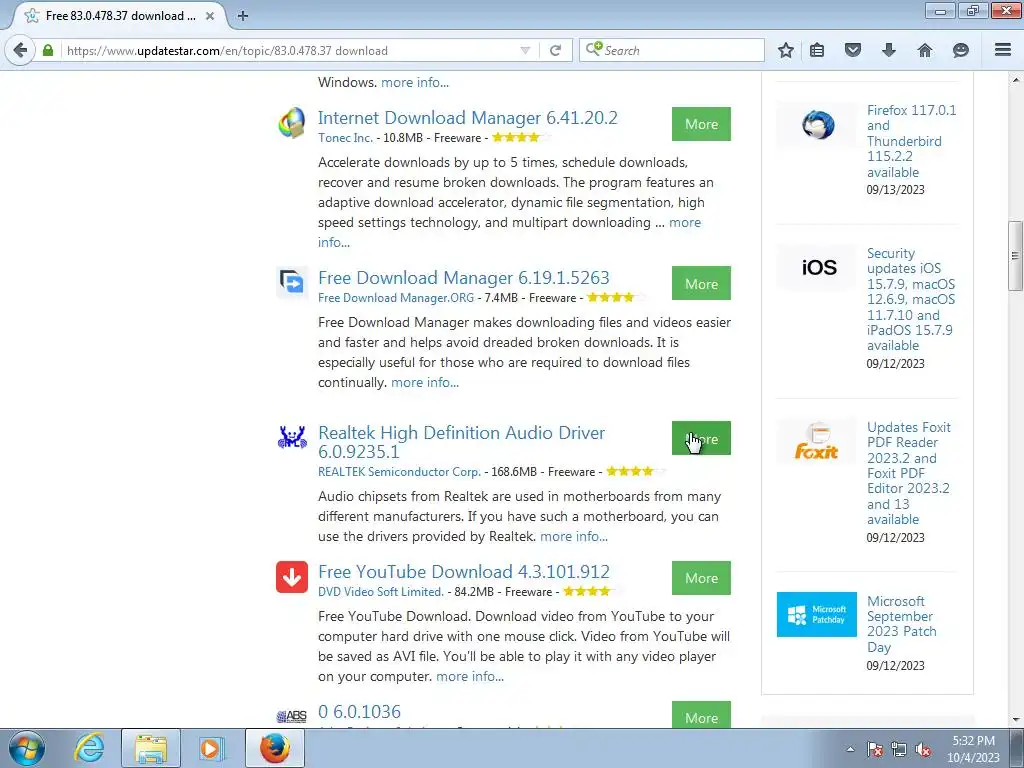Click Firefox icon in the taskbar
This screenshot has width=1024, height=768.
coord(274,748)
